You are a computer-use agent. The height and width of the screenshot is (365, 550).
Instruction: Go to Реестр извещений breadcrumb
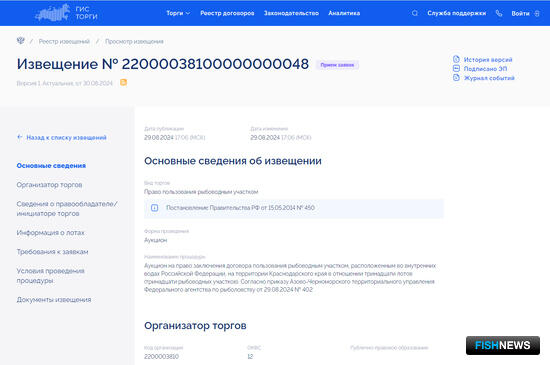click(x=64, y=41)
